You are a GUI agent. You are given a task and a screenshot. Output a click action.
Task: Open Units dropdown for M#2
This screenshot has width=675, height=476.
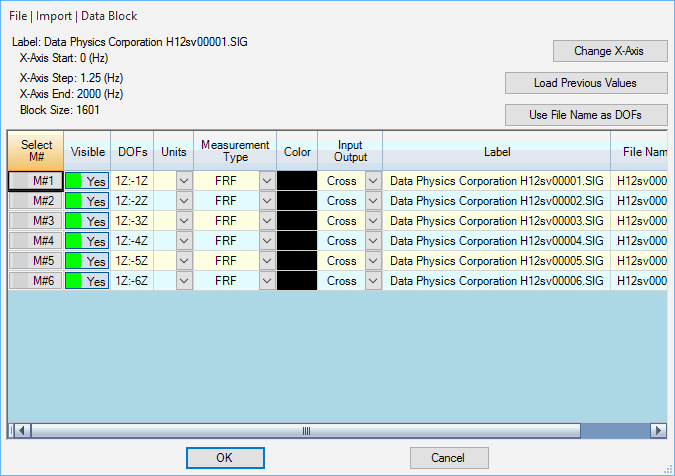click(x=184, y=201)
